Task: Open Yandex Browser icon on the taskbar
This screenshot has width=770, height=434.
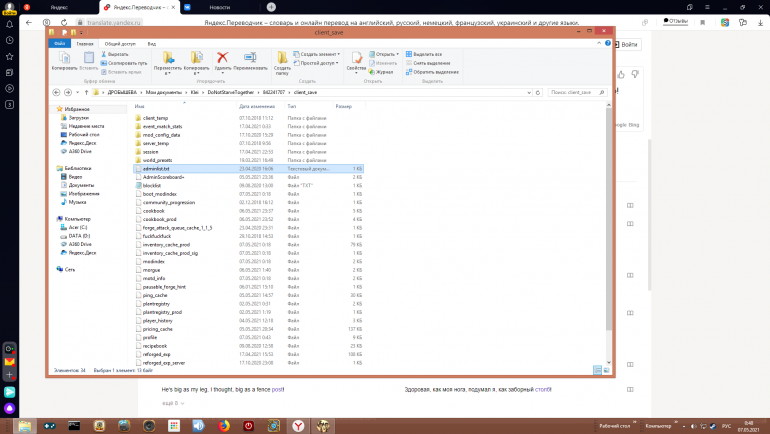Action: [298, 426]
